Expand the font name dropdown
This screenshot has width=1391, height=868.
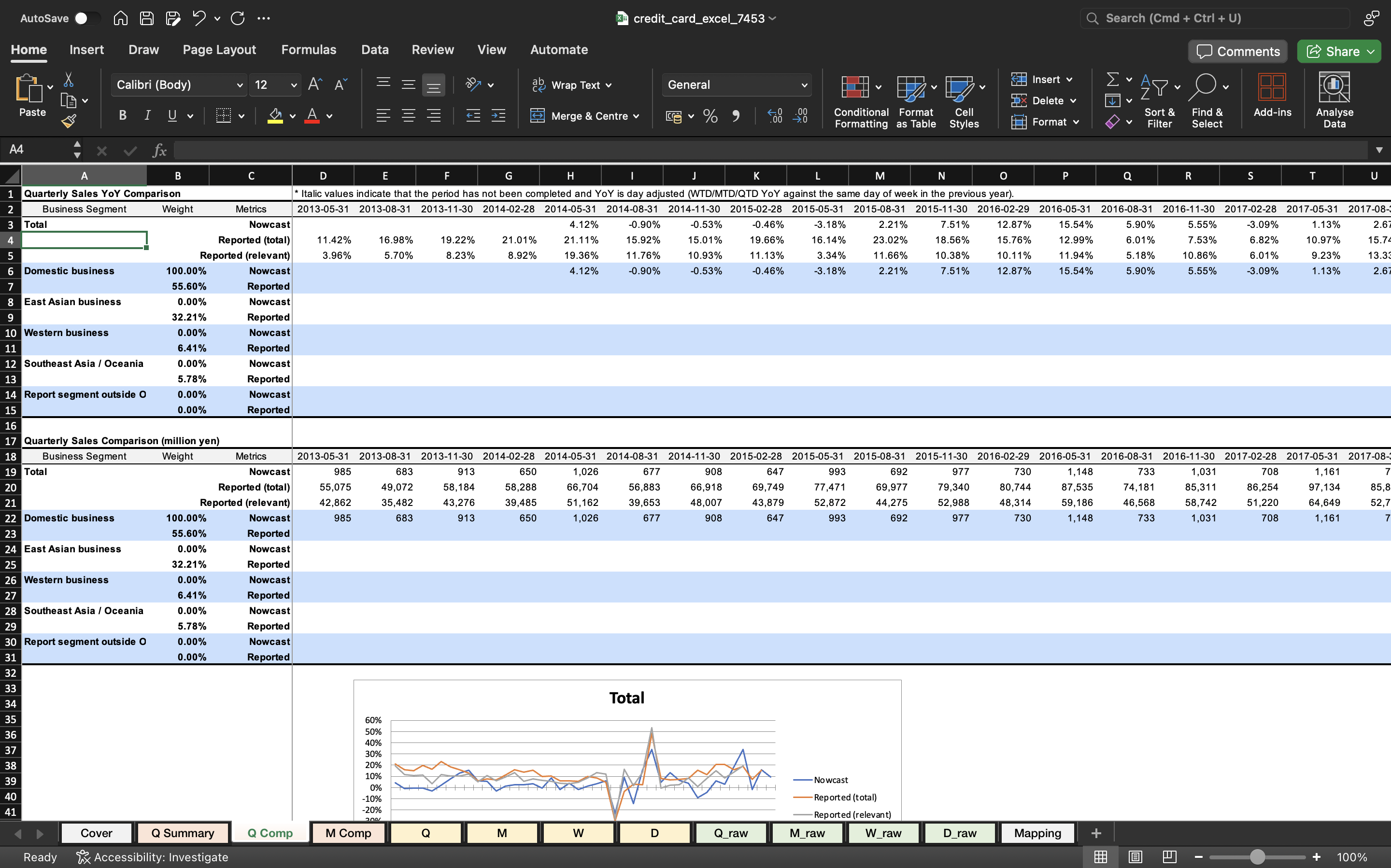[240, 85]
